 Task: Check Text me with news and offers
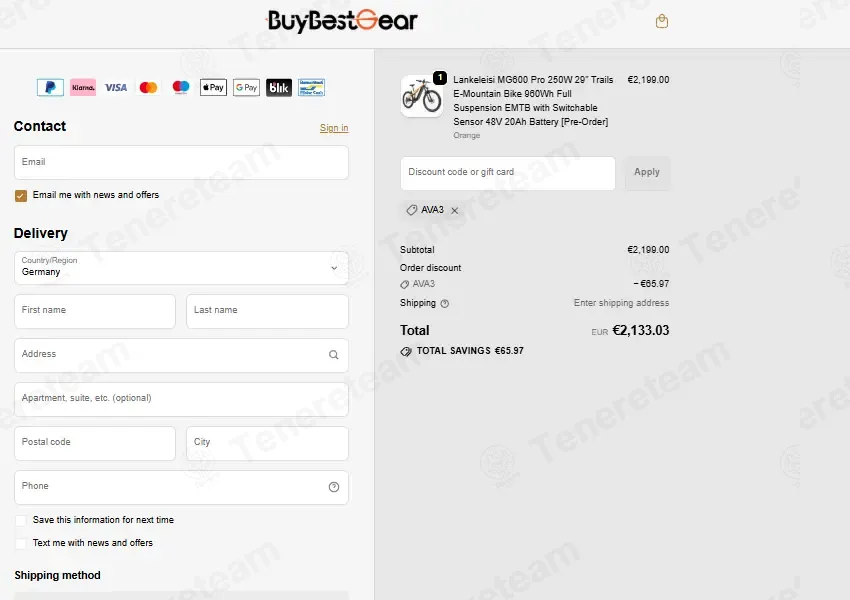coord(21,543)
